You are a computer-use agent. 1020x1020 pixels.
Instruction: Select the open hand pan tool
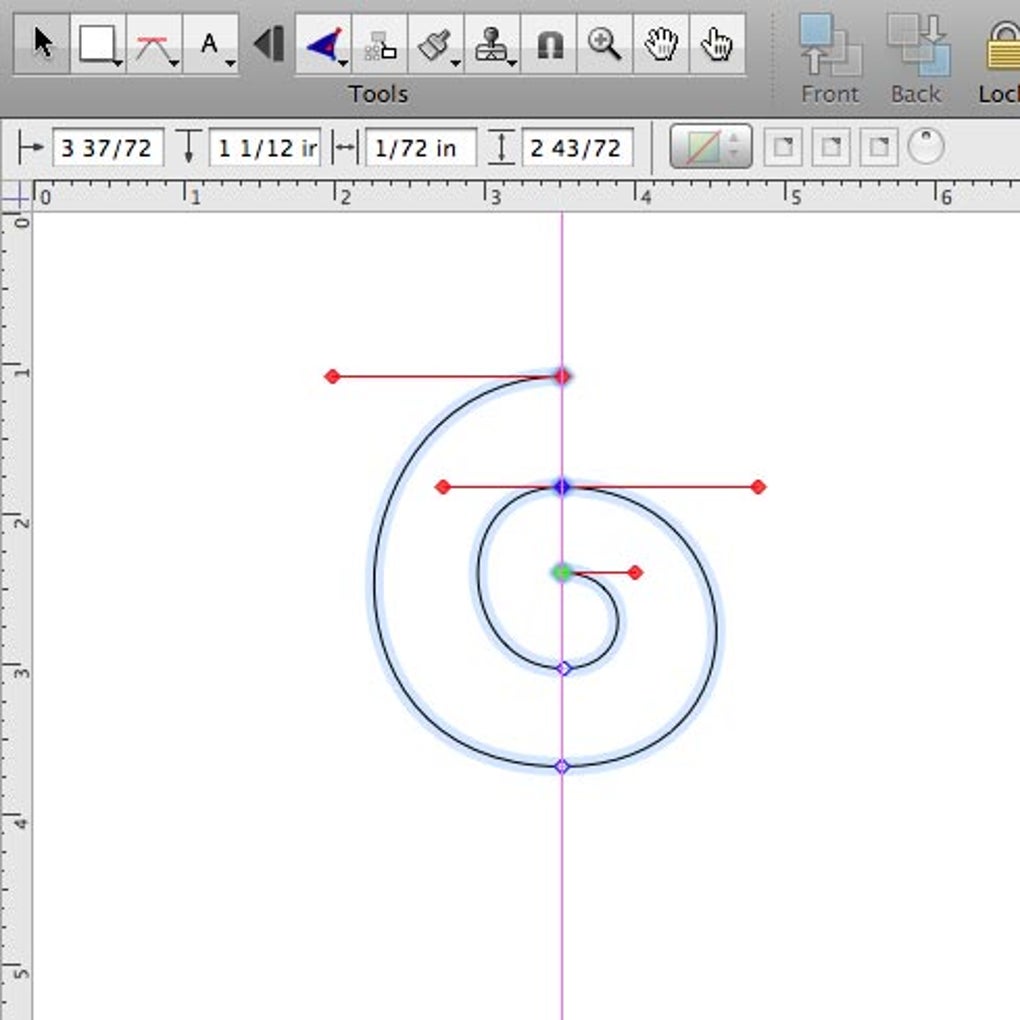[660, 44]
